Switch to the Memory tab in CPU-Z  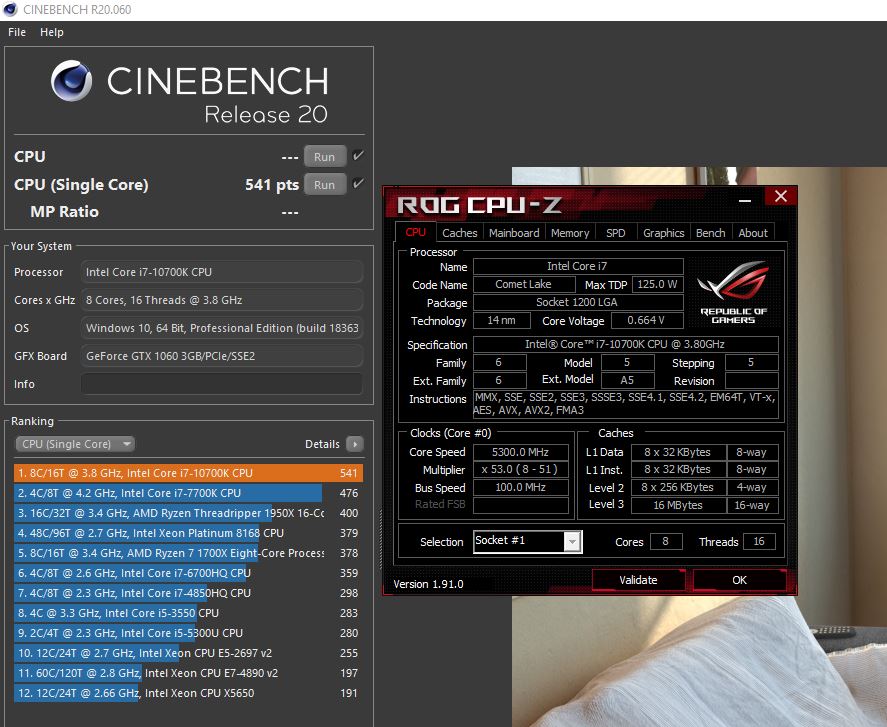(x=570, y=233)
